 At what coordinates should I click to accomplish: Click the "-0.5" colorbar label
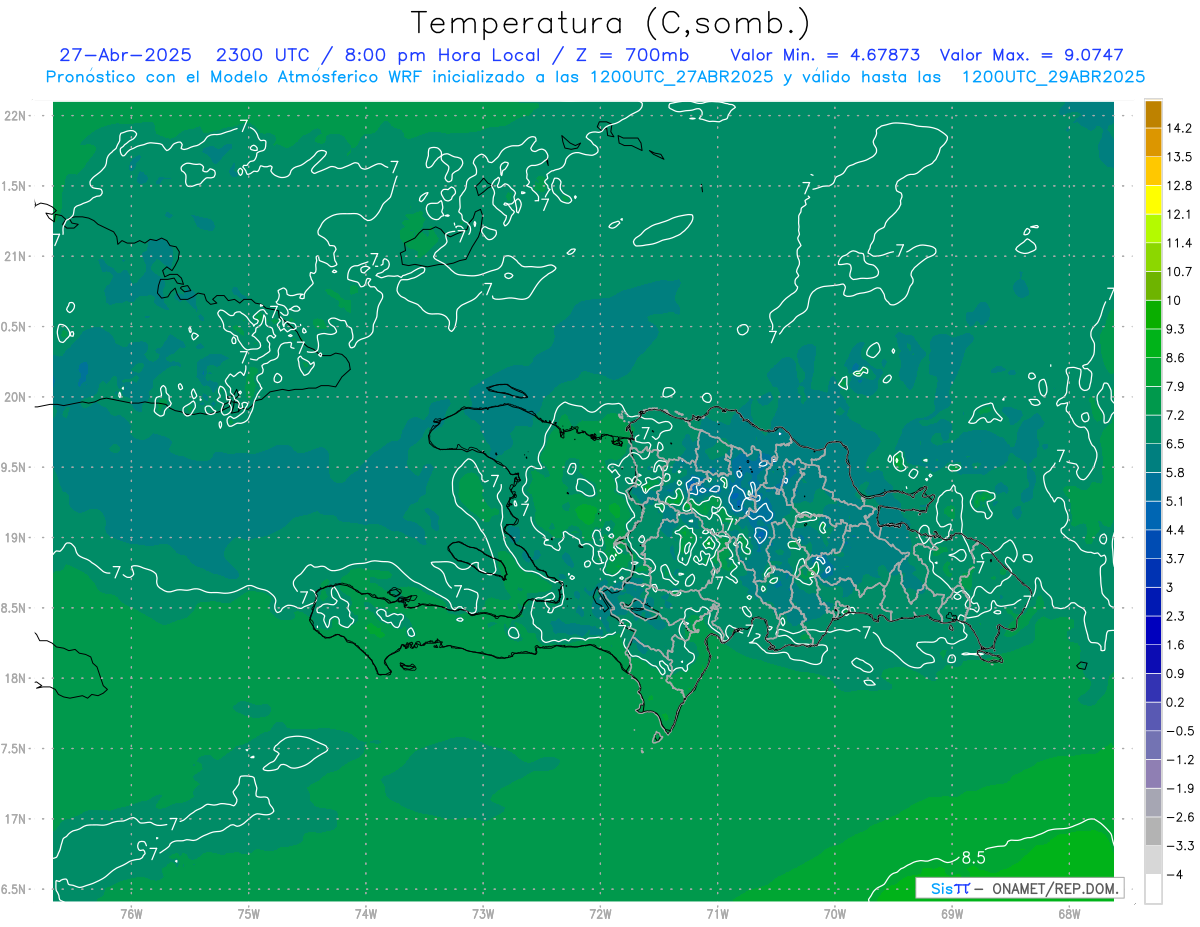(1180, 731)
